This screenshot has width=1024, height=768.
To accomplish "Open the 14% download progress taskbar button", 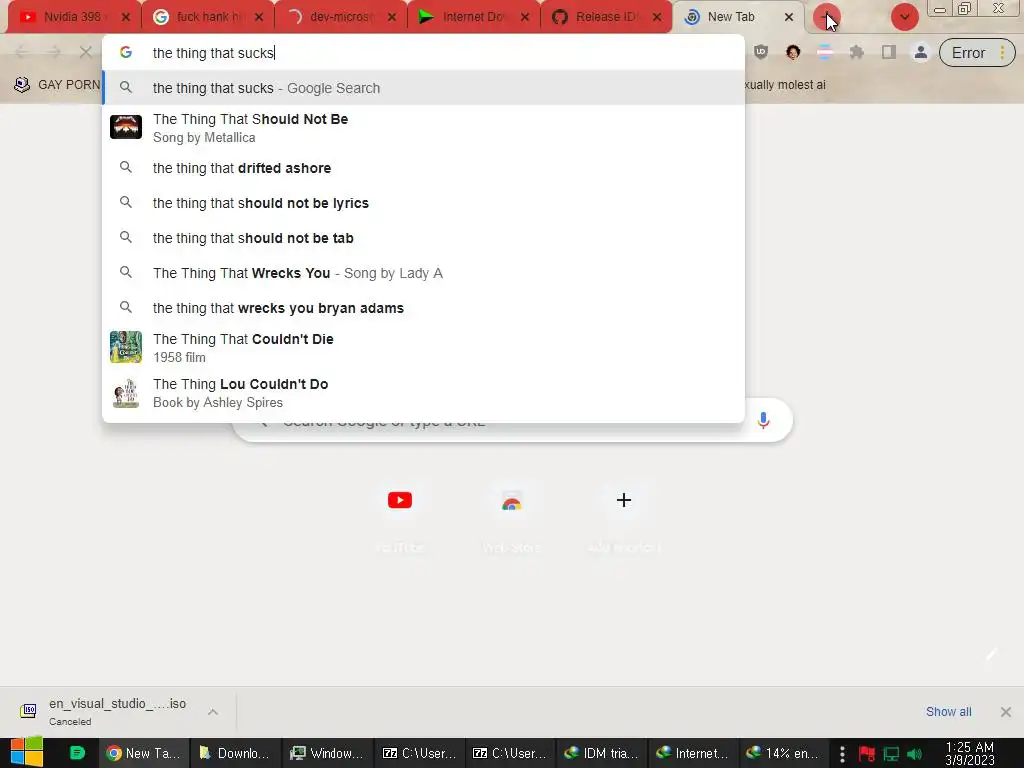I will 784,753.
